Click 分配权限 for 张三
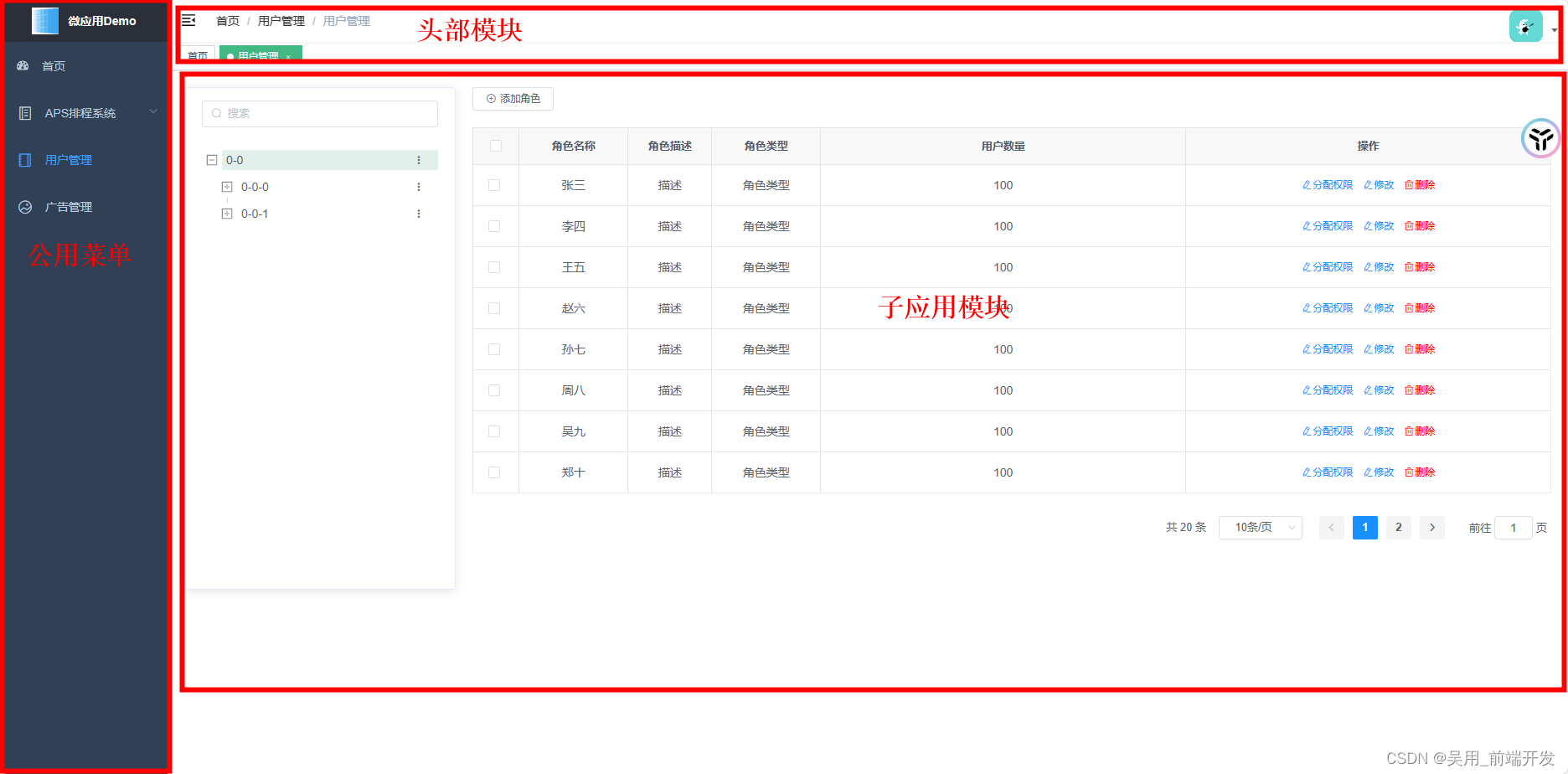The width and height of the screenshot is (1568, 774). tap(1328, 185)
